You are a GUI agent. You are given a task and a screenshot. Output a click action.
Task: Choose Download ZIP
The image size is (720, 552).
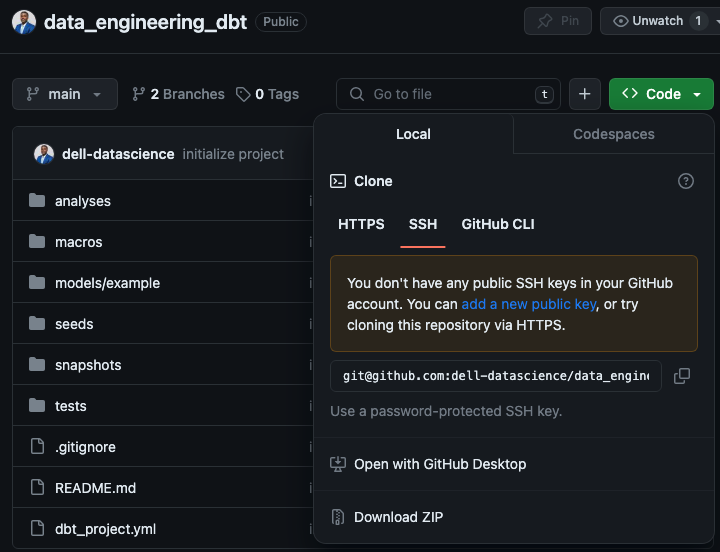[x=513, y=517]
